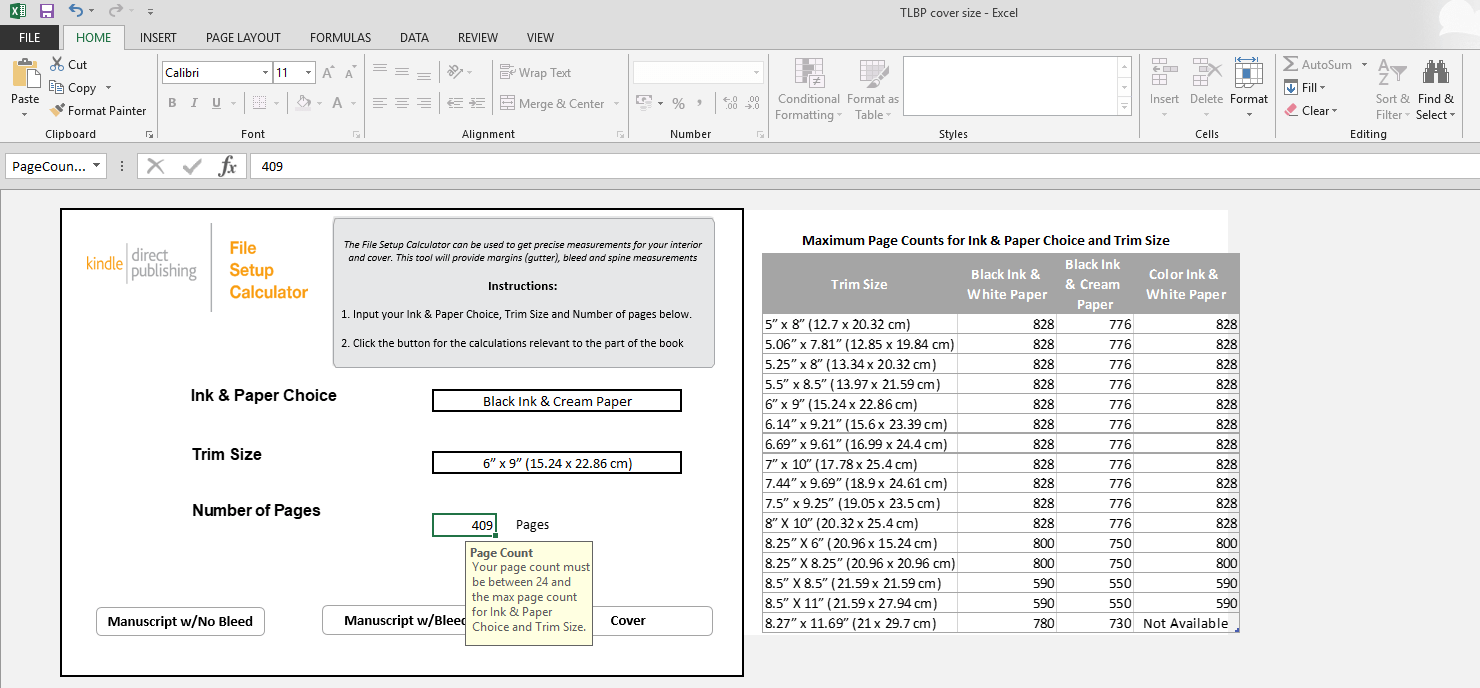Apply center horizontal alignment
Screen dimensions: 1480x688
click(x=401, y=103)
